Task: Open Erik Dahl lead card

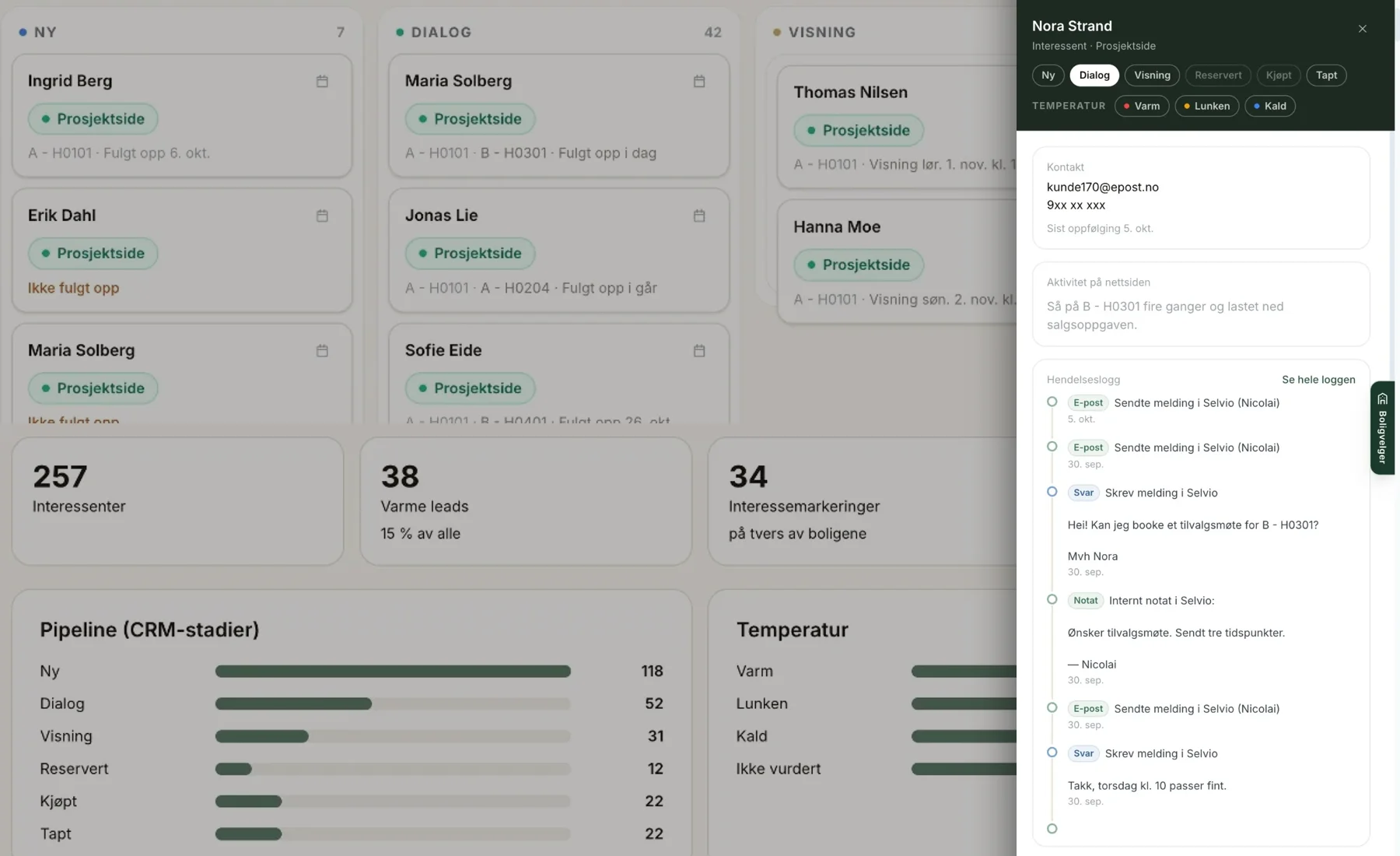Action: pos(182,251)
